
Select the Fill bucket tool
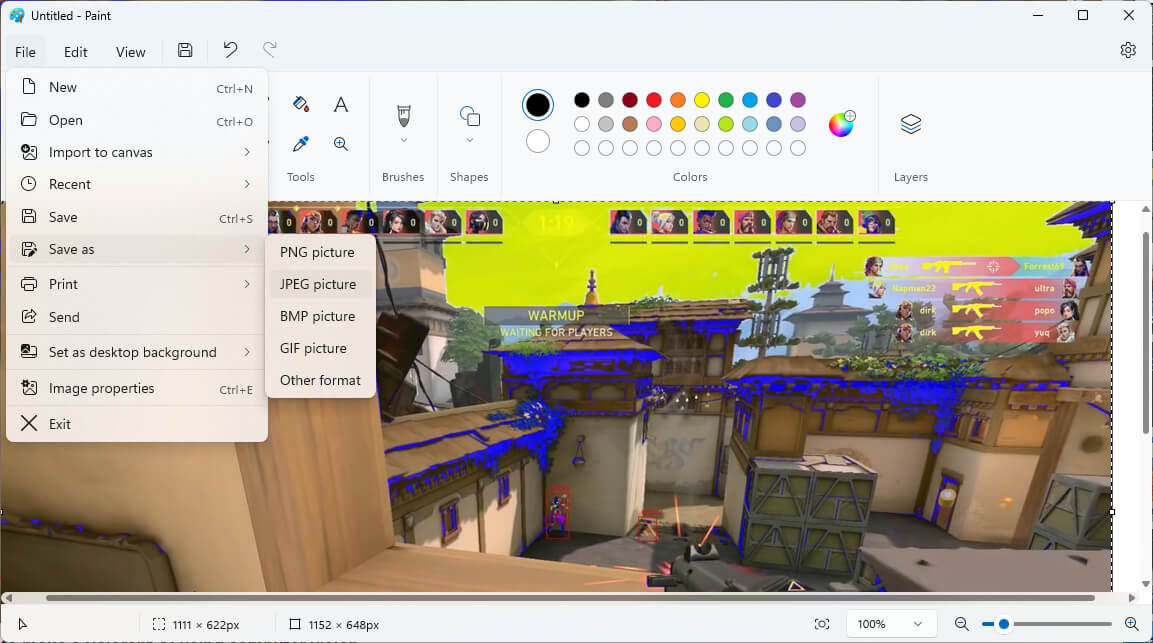tap(300, 104)
